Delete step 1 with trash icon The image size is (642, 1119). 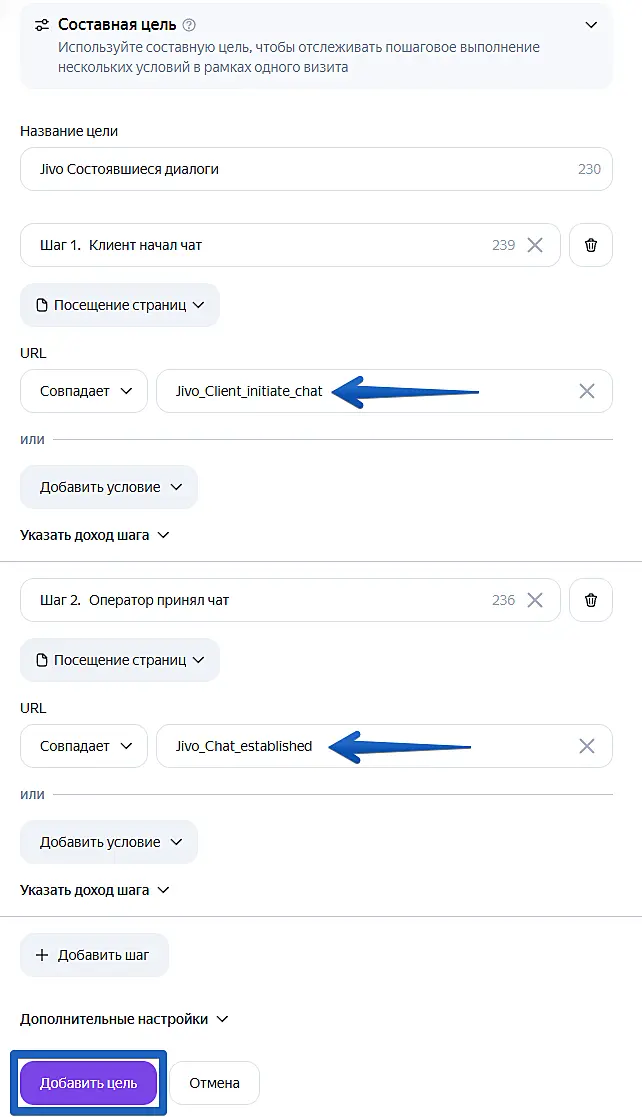pos(591,245)
